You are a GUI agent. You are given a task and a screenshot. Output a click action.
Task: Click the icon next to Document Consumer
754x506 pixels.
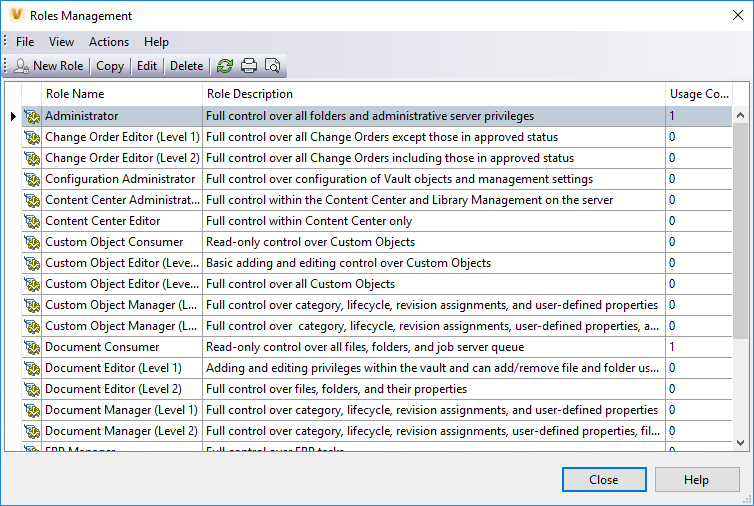click(32, 347)
